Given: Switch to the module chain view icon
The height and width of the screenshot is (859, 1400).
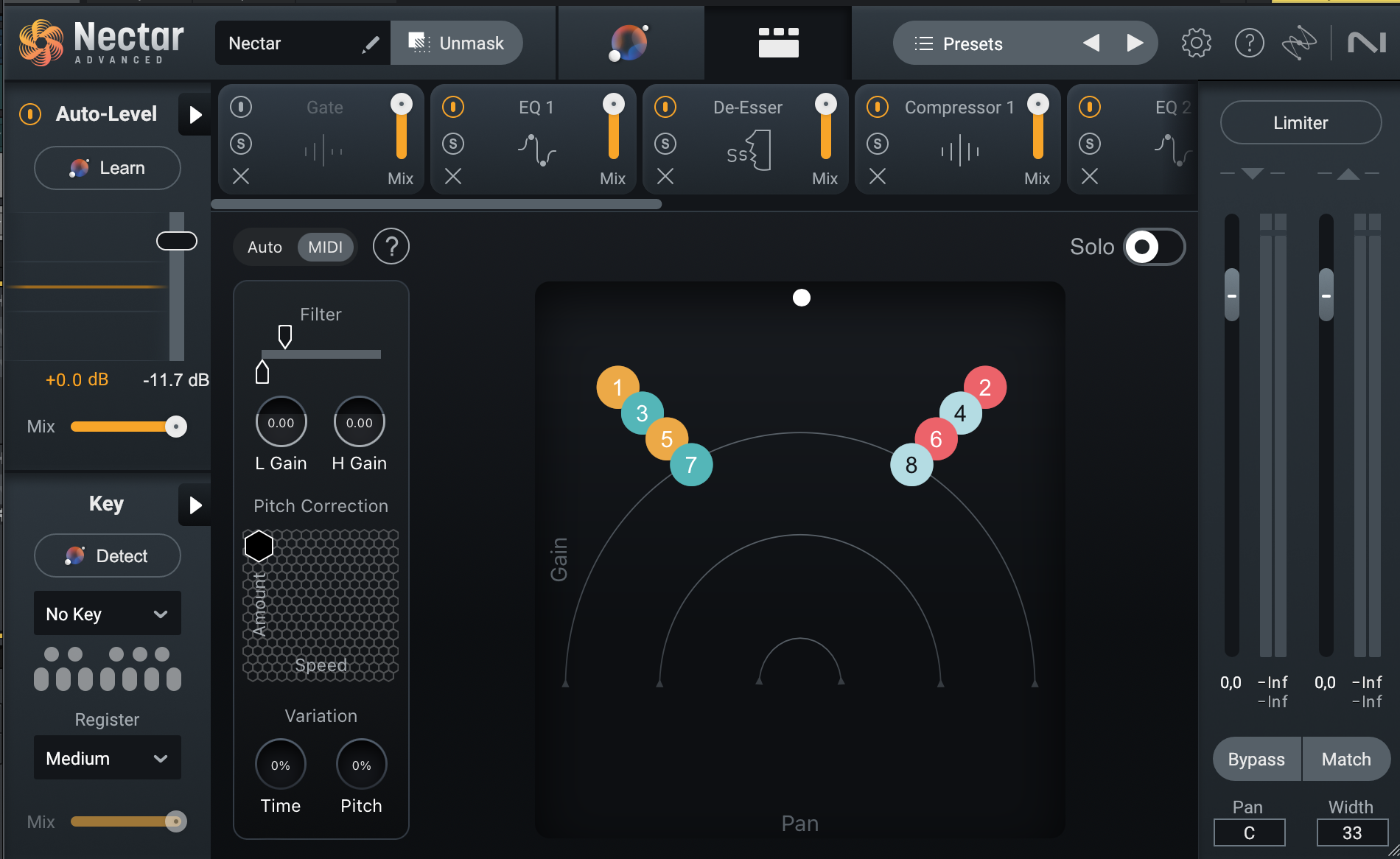Looking at the screenshot, I should [778, 43].
